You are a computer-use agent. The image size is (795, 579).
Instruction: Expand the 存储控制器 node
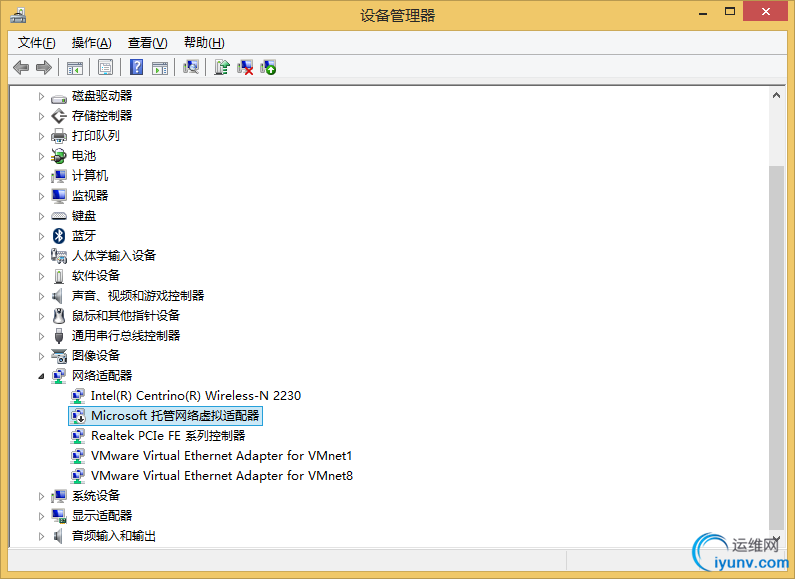click(x=41, y=116)
